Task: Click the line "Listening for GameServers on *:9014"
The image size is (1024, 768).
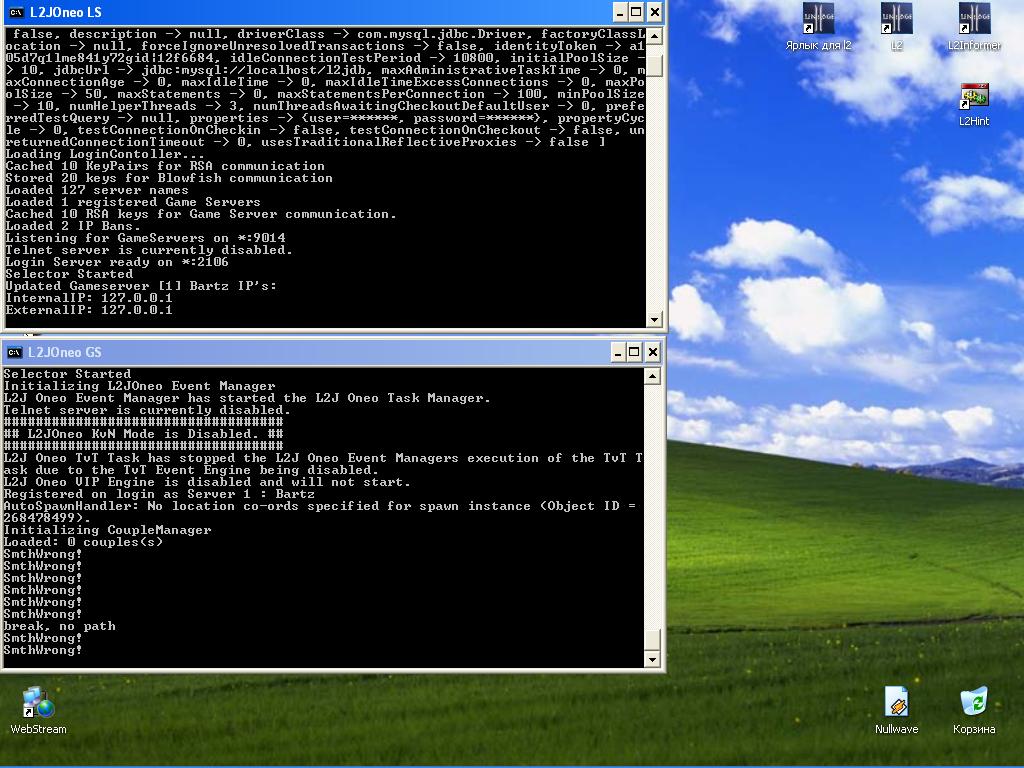Action: [x=146, y=238]
